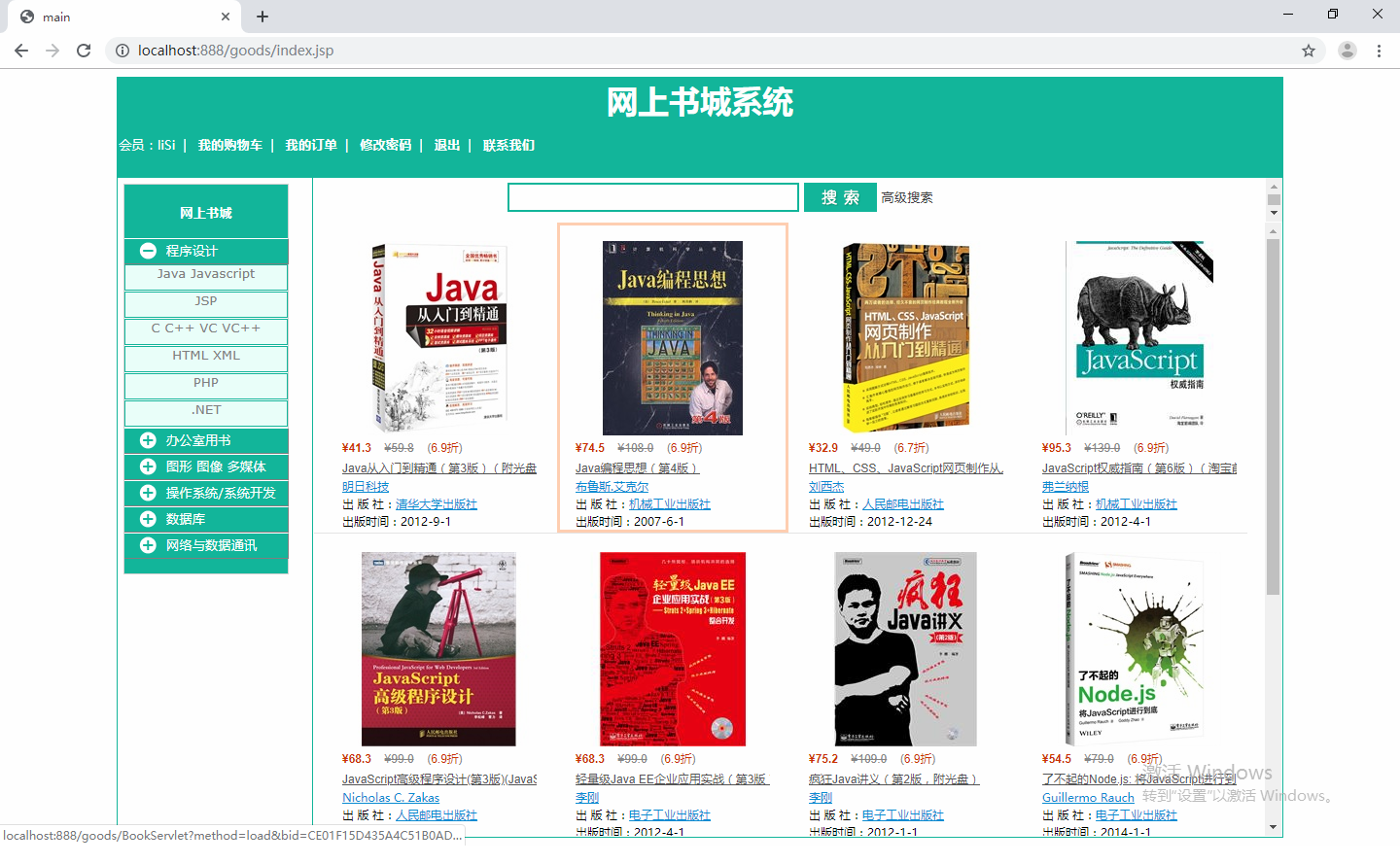Open JavaScript权威指南（第6版） title link
1400x864 pixels.
coord(1139,468)
